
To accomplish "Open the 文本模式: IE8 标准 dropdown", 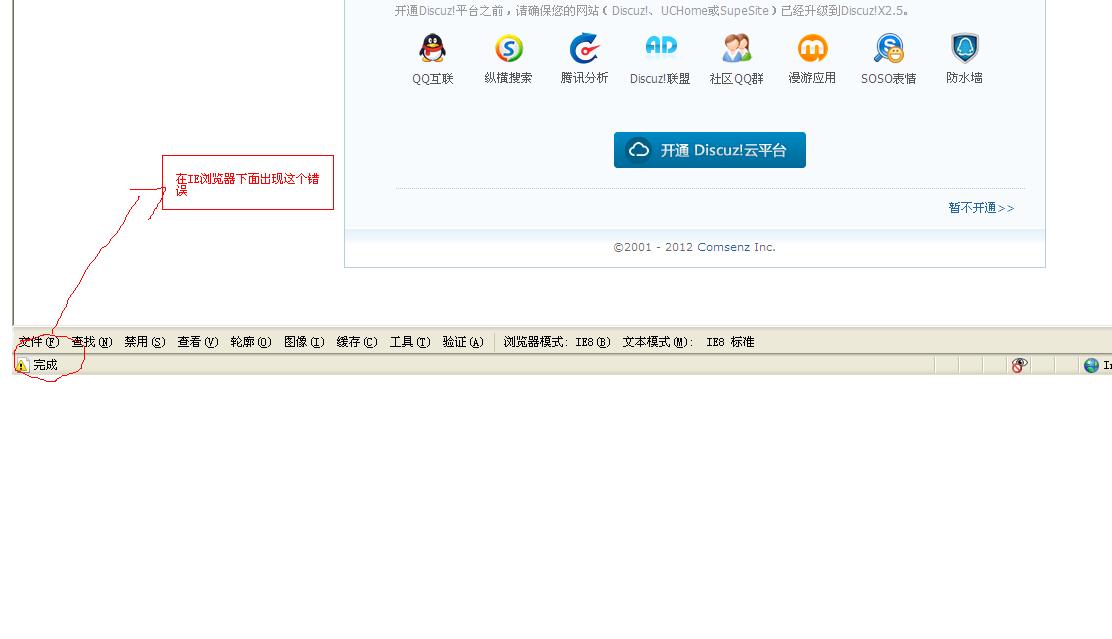I will tap(689, 342).
